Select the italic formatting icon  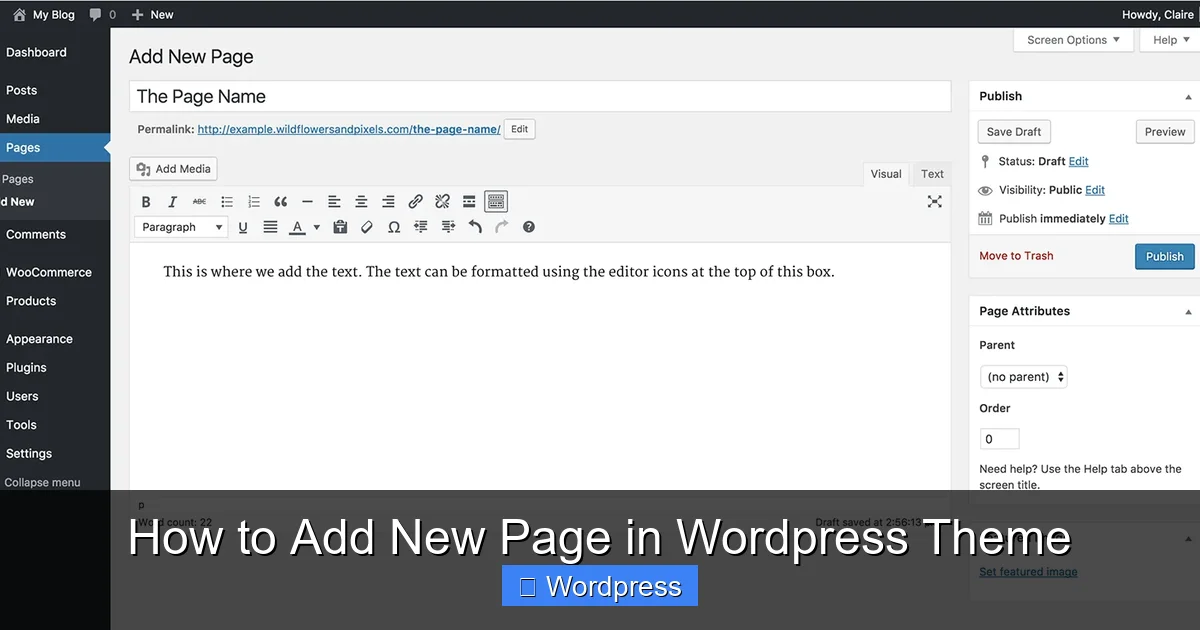172,201
